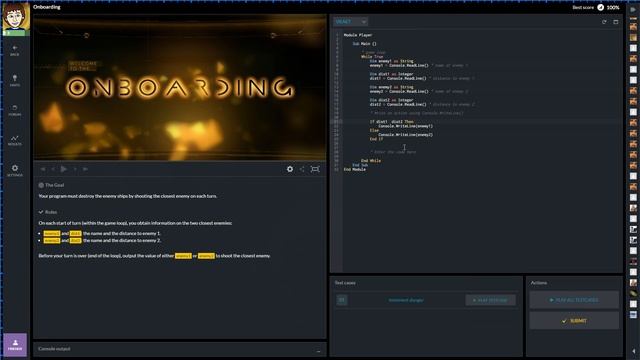
Task: Click highlighted dist1 in first rules bullet
Action: pos(76,233)
